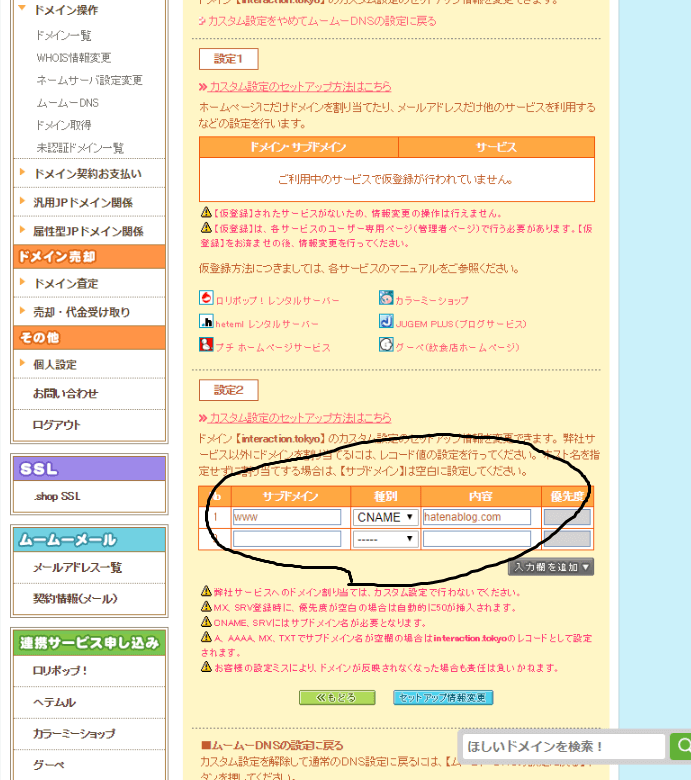Open setup guide link under 設定2

click(x=300, y=418)
